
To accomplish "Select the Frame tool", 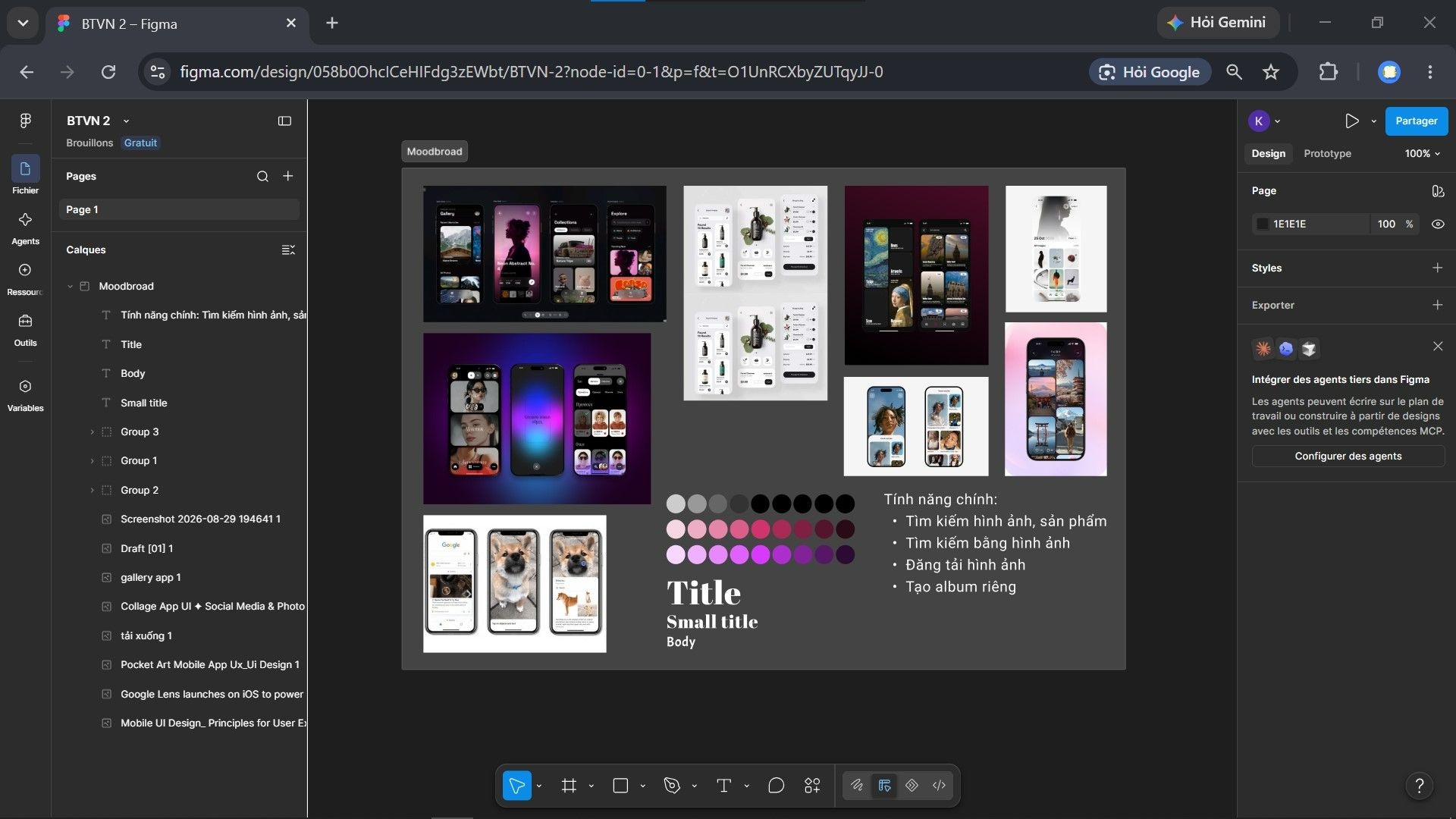I will [569, 786].
